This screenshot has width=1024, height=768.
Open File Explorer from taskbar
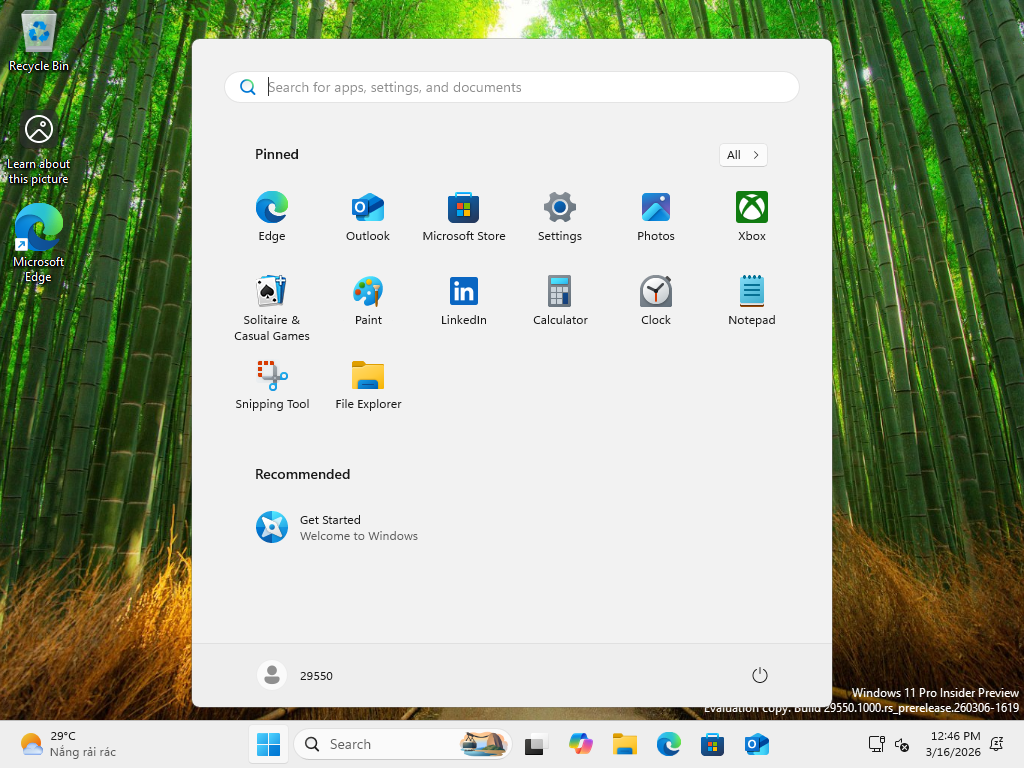(624, 744)
